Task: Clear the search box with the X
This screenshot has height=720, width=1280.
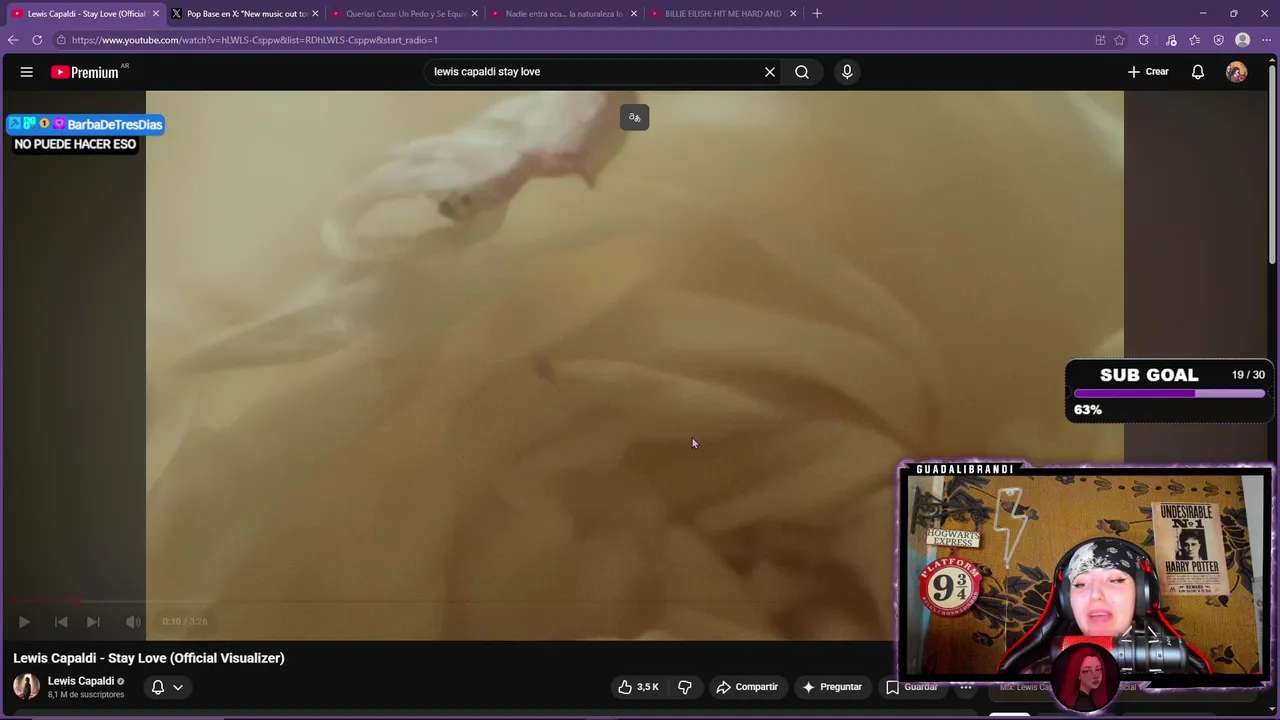Action: click(x=770, y=72)
